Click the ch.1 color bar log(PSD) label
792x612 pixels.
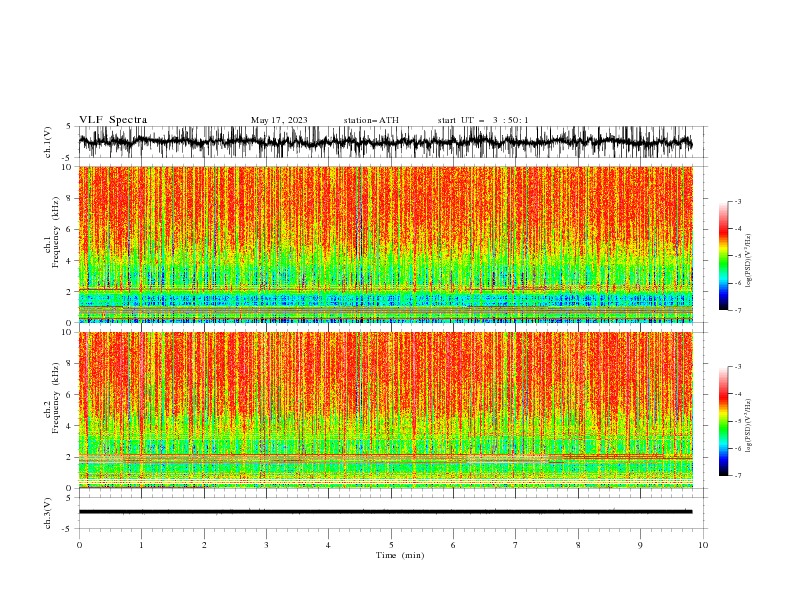749,261
